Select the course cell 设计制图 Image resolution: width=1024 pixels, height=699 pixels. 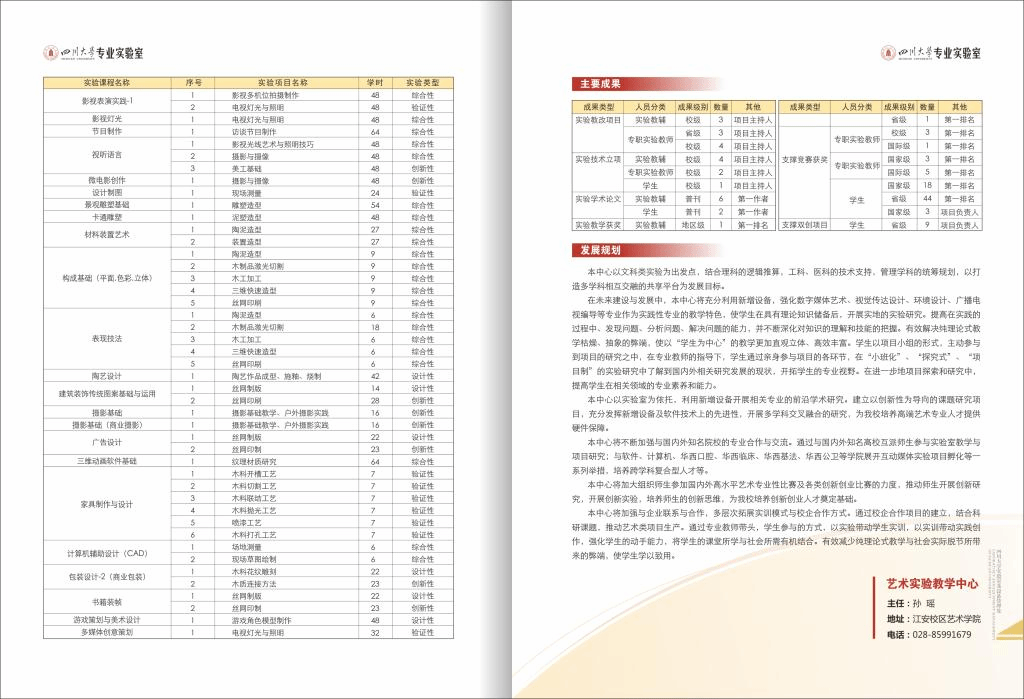coord(107,193)
